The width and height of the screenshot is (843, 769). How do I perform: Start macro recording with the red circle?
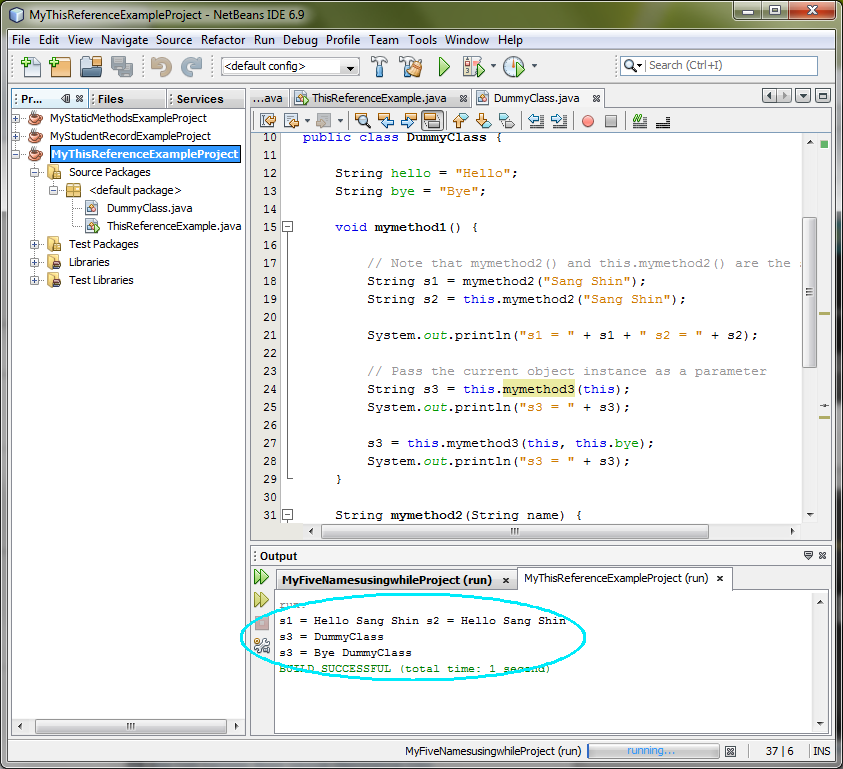coord(588,121)
